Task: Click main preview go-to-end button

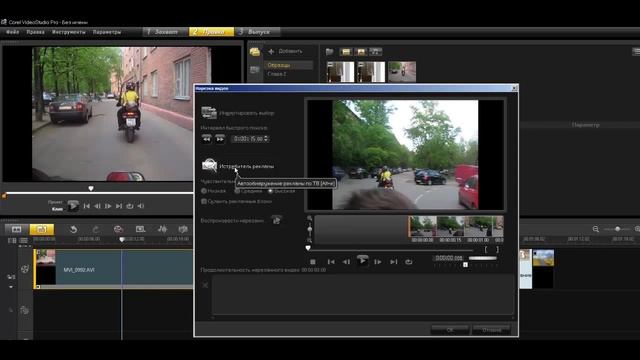Action: tap(119, 206)
